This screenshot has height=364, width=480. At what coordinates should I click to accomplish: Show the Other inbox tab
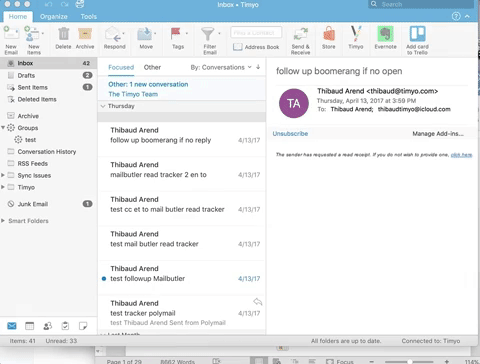[152, 67]
